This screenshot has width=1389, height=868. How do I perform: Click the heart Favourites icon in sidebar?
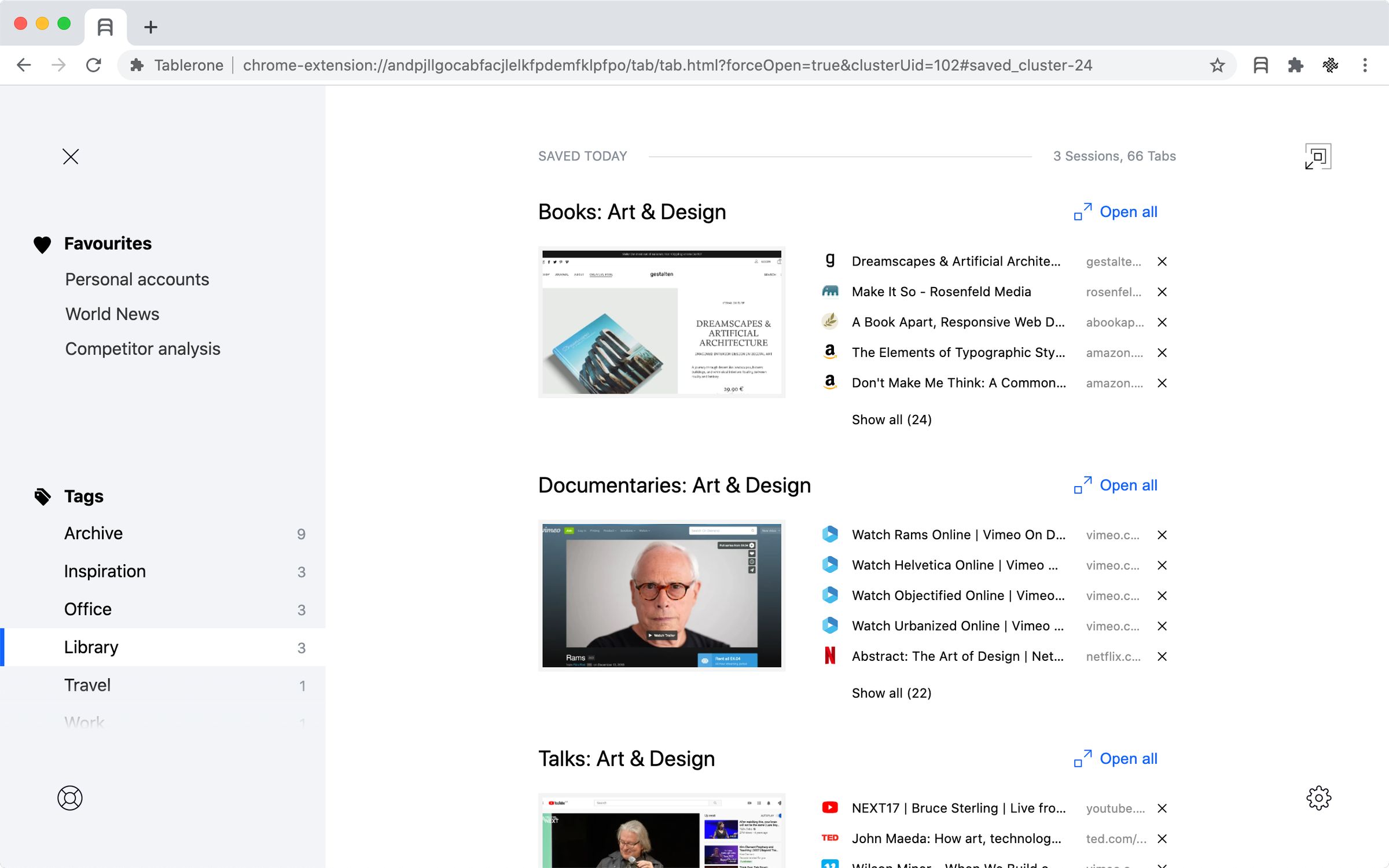[42, 243]
